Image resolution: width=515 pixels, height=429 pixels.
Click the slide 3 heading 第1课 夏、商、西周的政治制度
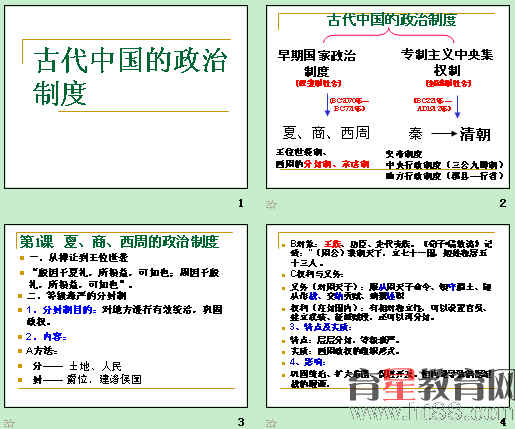click(x=119, y=242)
